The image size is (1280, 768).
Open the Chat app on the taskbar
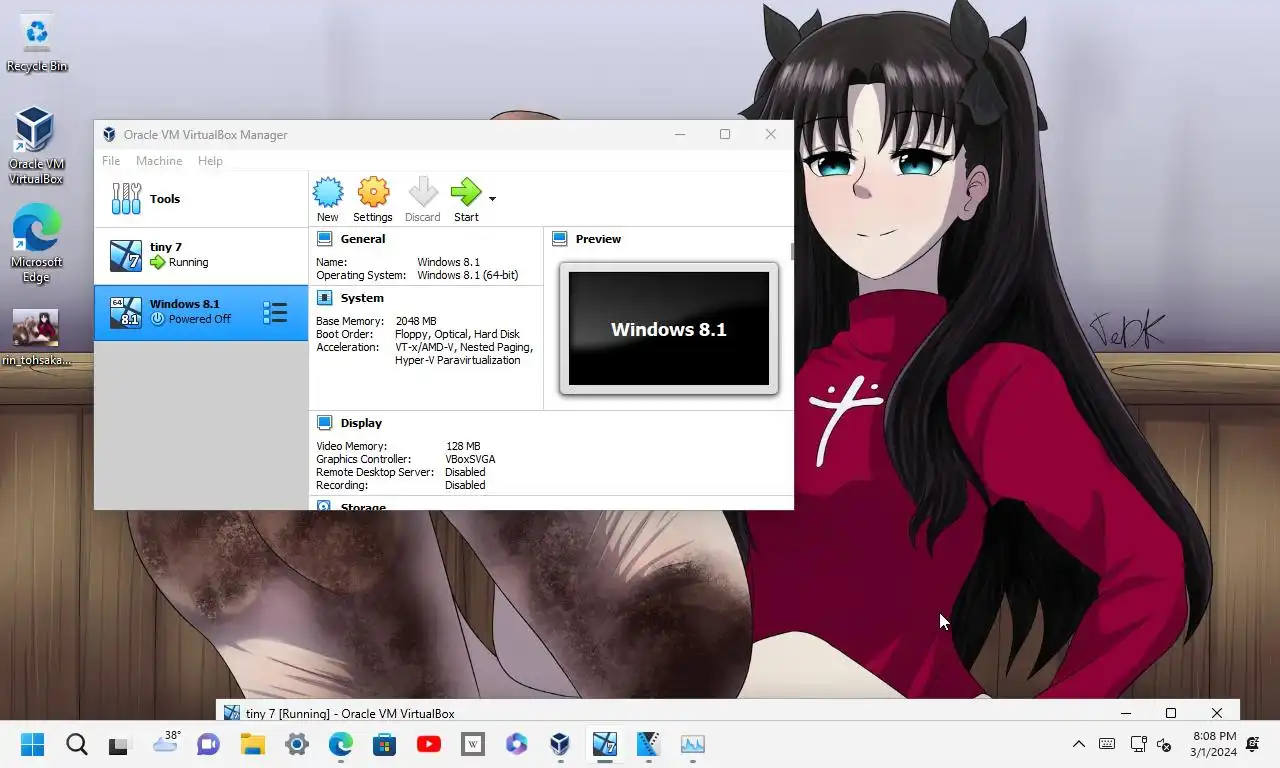(208, 744)
